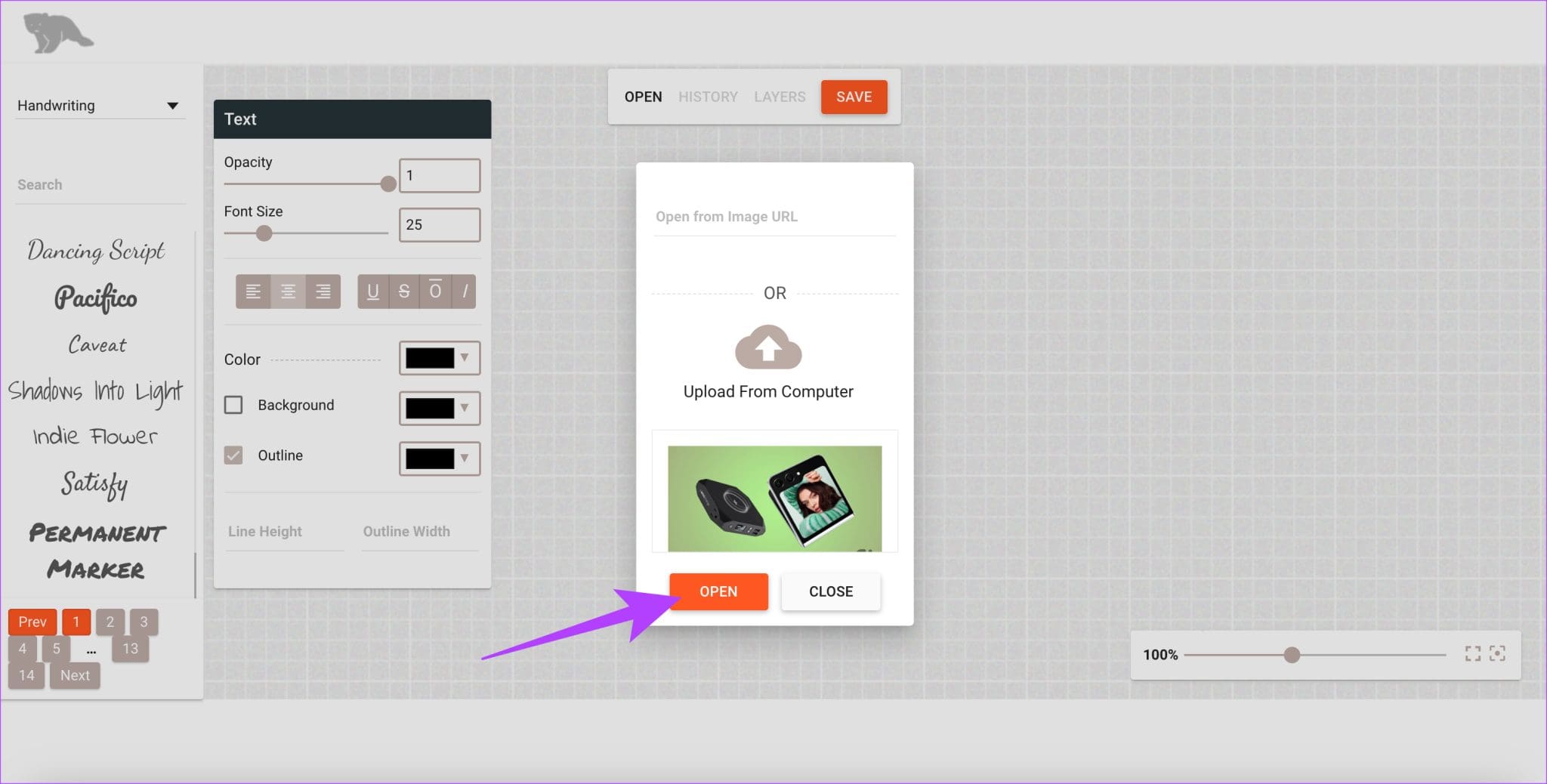Click the Open from Image URL field
Viewport: 1547px width, 784px height.
click(774, 217)
